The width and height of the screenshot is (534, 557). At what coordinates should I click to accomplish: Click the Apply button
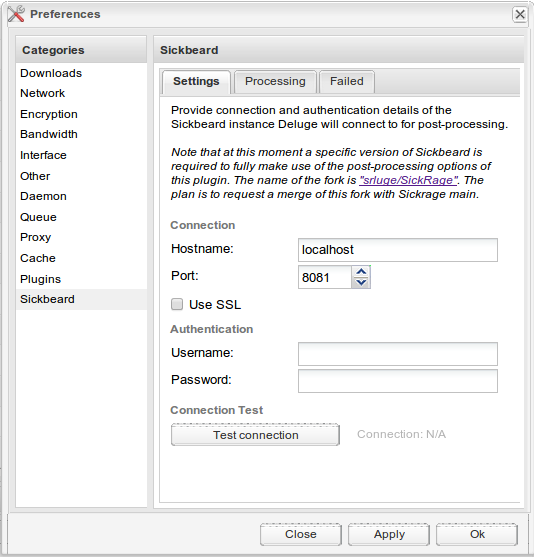pyautogui.click(x=389, y=534)
